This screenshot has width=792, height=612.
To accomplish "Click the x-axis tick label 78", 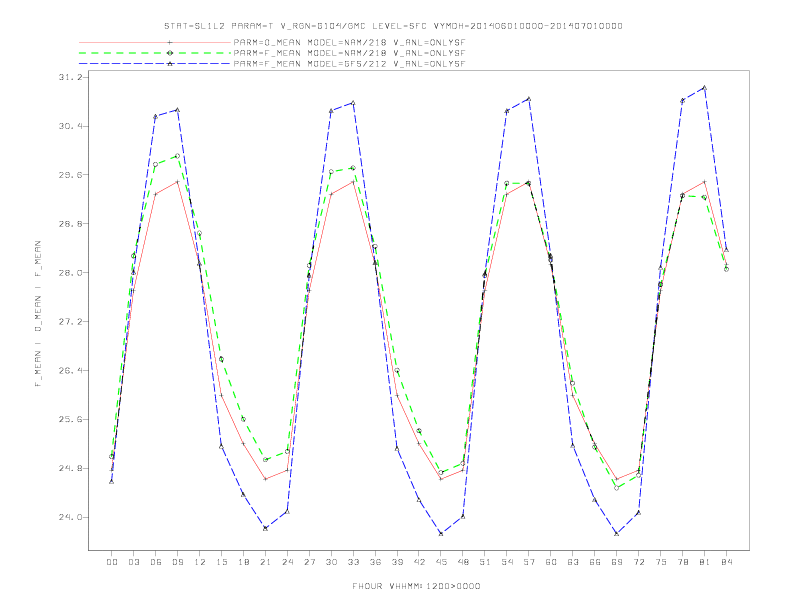I will [x=683, y=562].
